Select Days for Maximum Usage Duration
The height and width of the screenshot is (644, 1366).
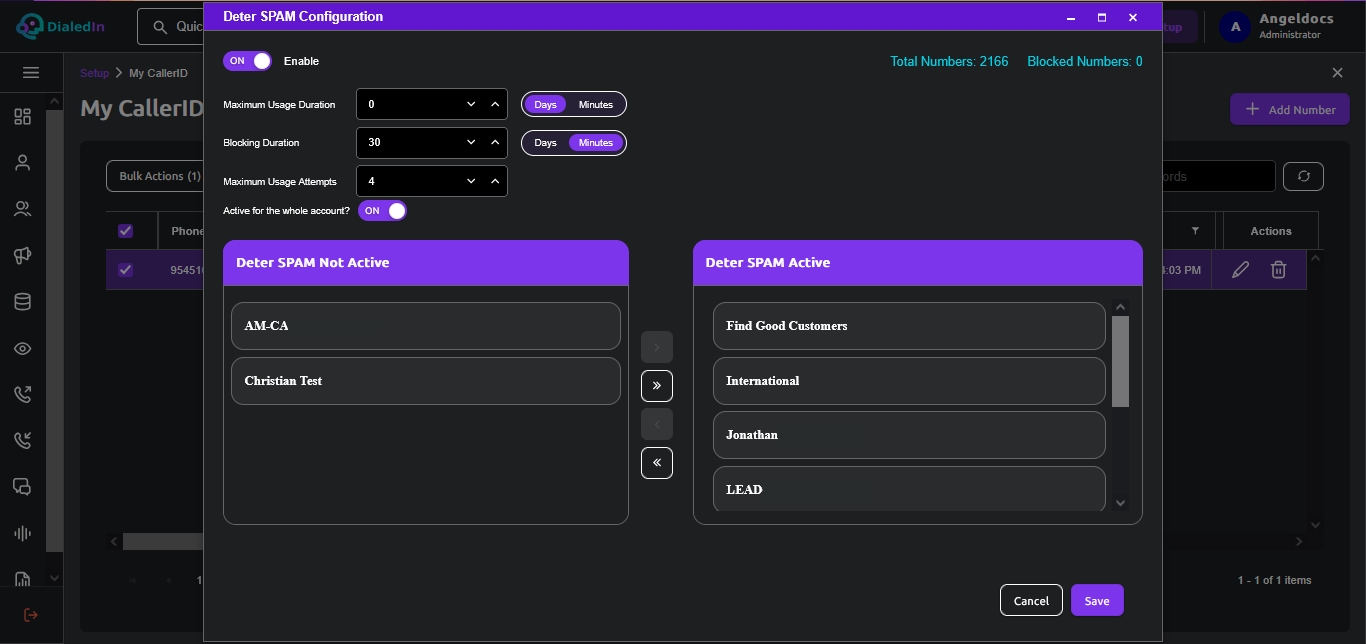click(545, 105)
